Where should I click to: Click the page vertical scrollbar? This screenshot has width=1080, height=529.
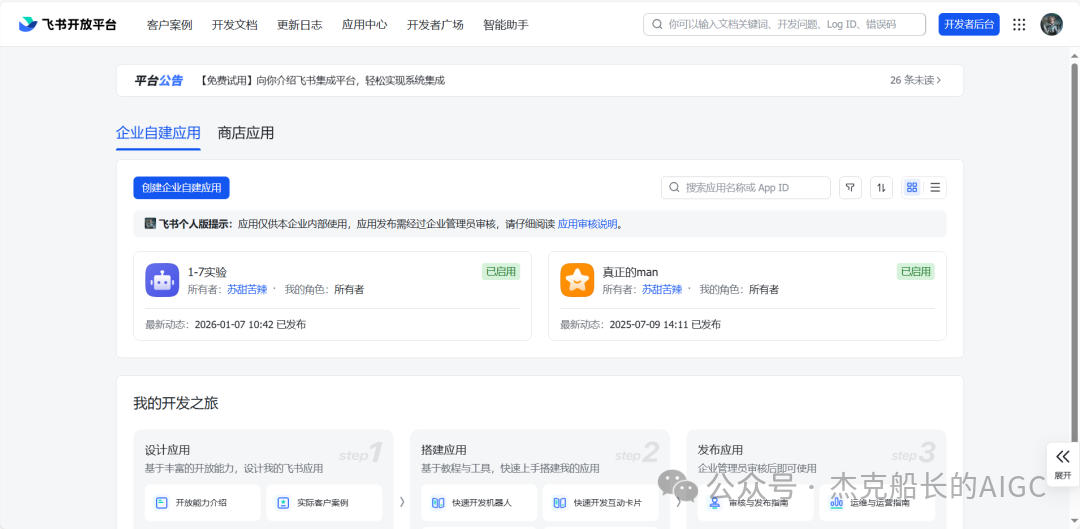point(1074,251)
